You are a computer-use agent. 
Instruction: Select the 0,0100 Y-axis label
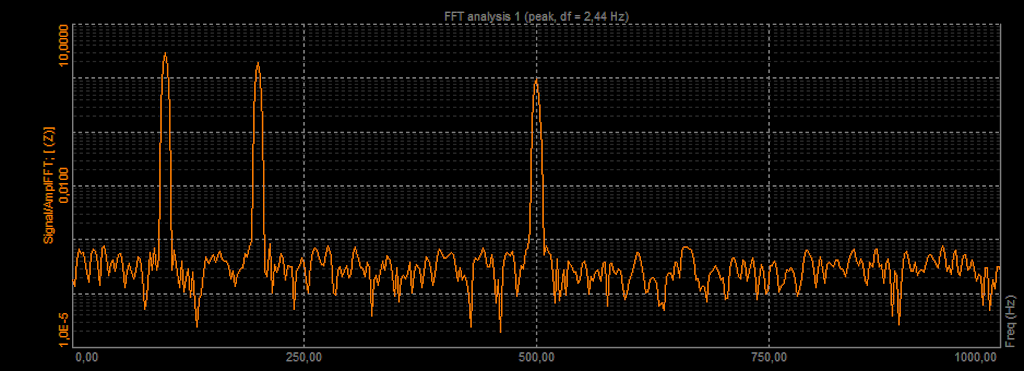63,185
